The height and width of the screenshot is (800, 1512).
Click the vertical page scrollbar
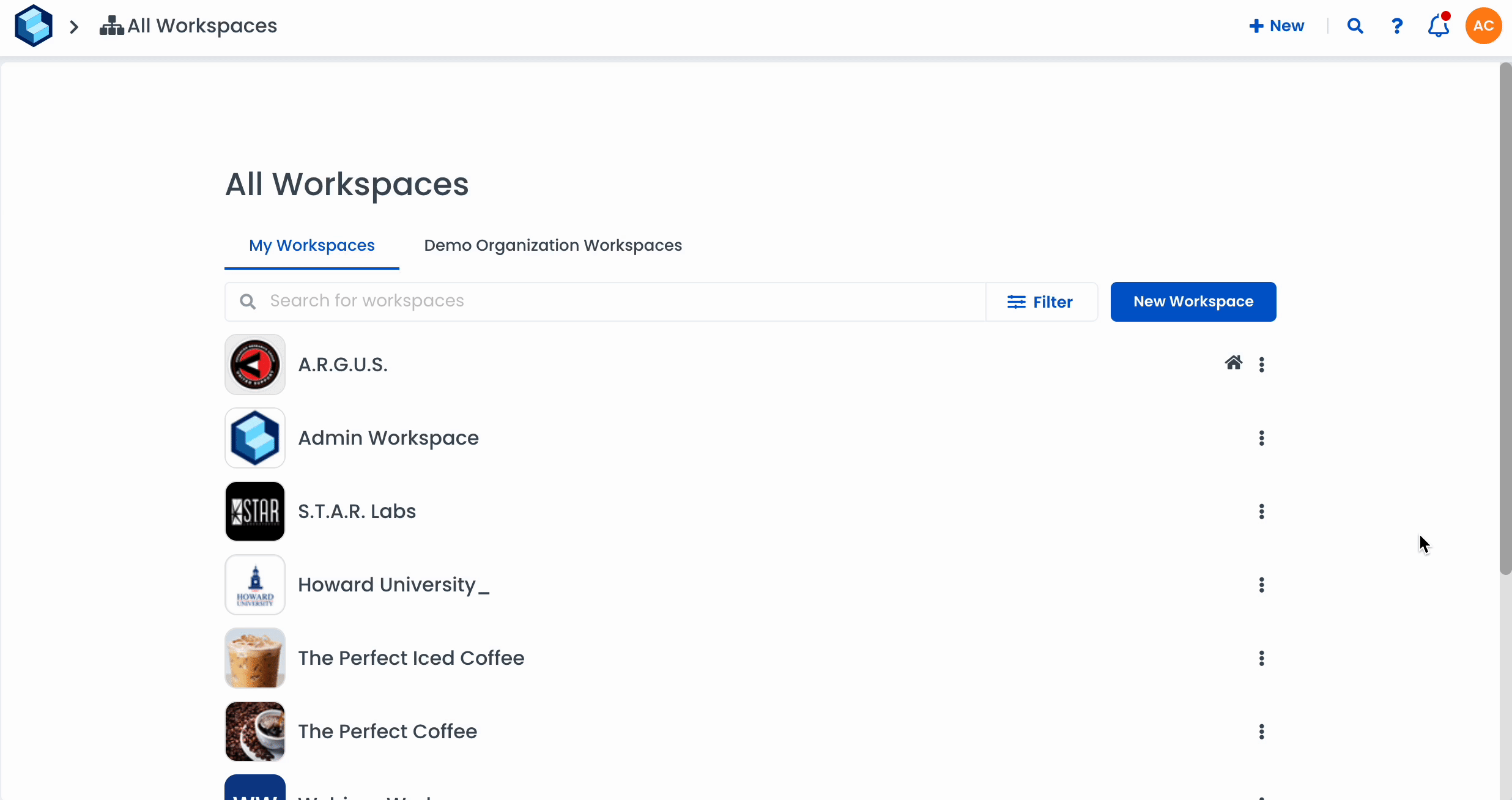1505,318
